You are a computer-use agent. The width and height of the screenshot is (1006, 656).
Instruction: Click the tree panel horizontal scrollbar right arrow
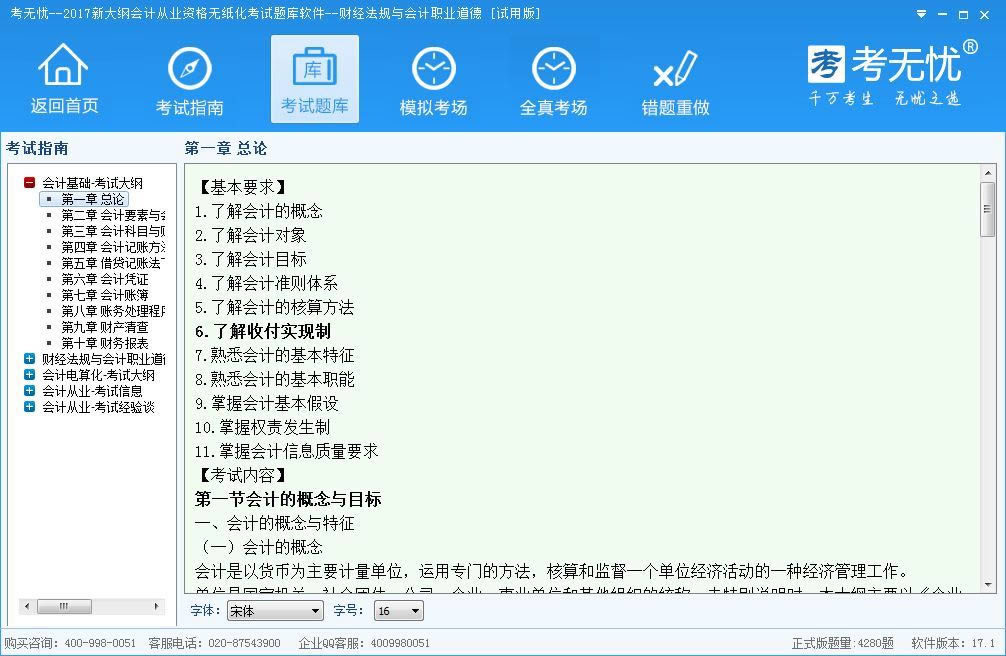pos(156,606)
